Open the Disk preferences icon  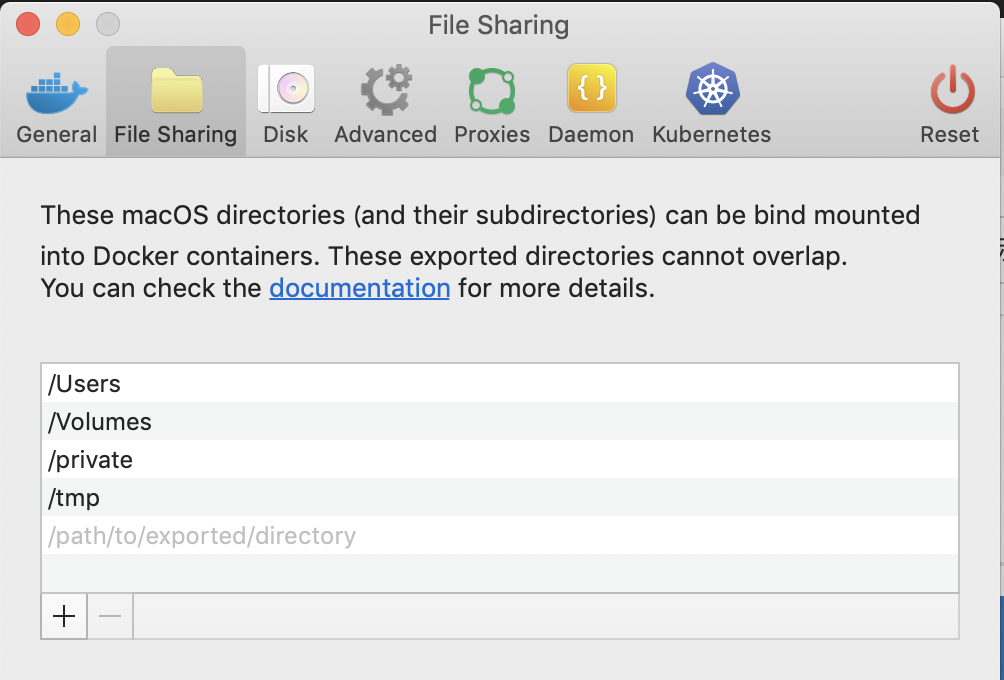pos(286,91)
